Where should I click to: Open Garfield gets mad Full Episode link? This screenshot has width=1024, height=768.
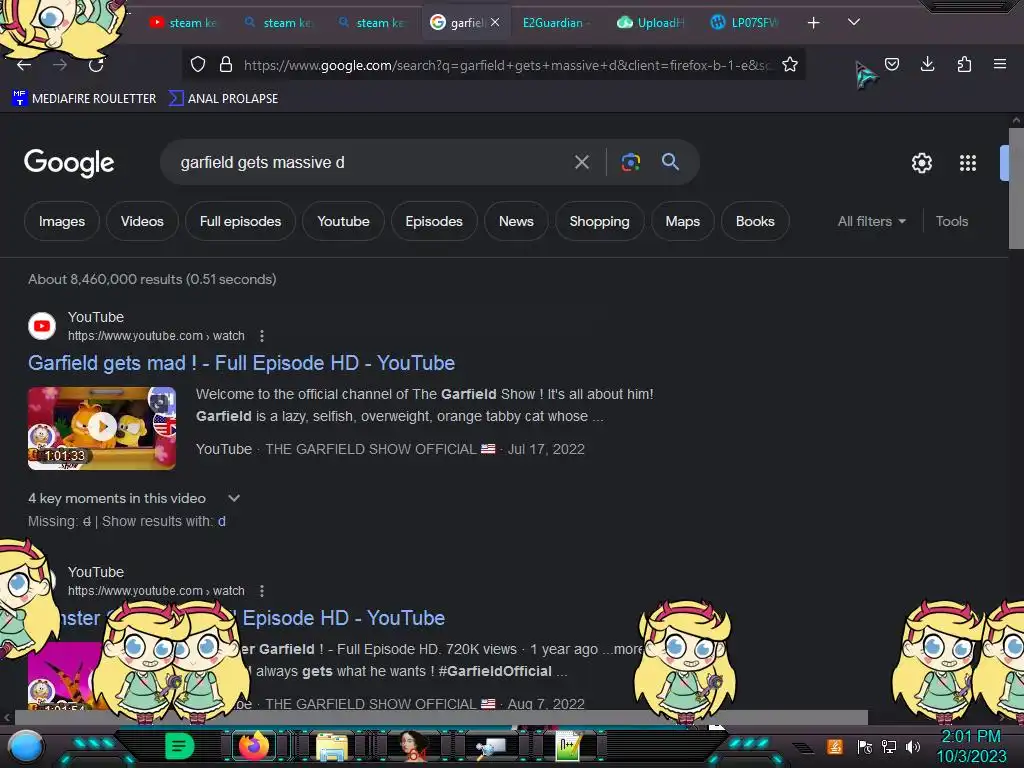tap(242, 363)
